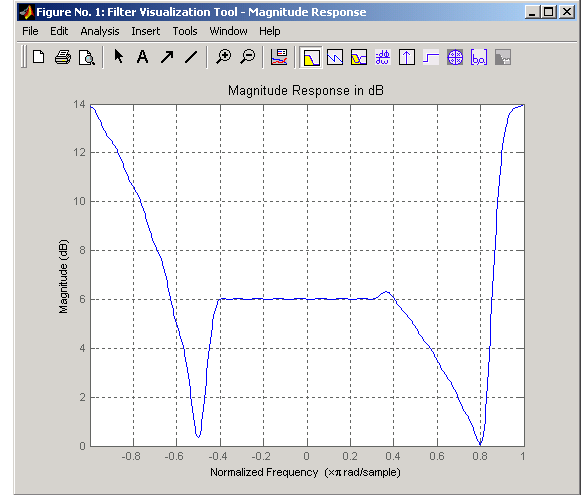Switch to Phase Response view
The width and height of the screenshot is (581, 495).
(x=335, y=57)
